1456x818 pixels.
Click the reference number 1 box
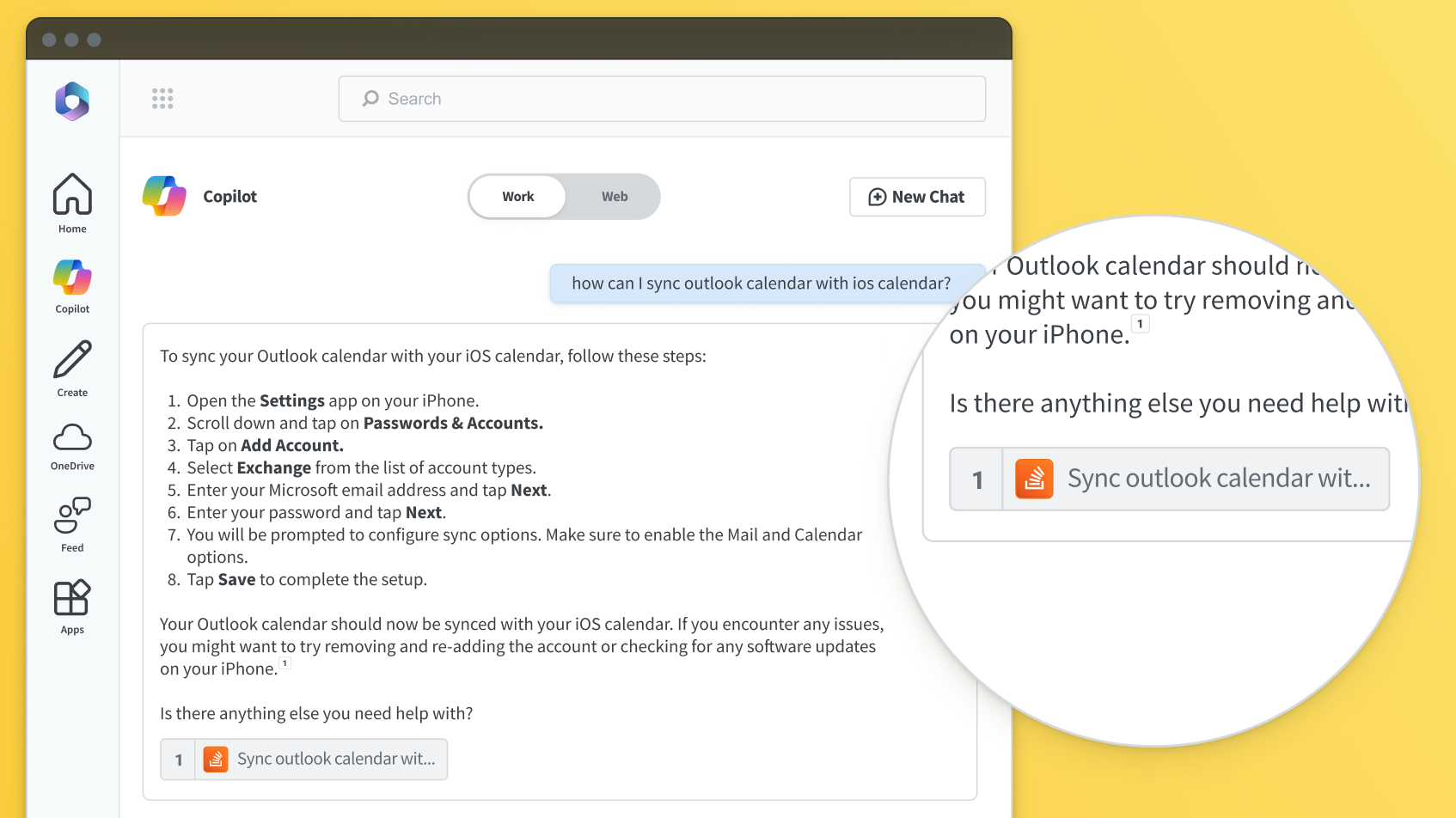click(178, 760)
